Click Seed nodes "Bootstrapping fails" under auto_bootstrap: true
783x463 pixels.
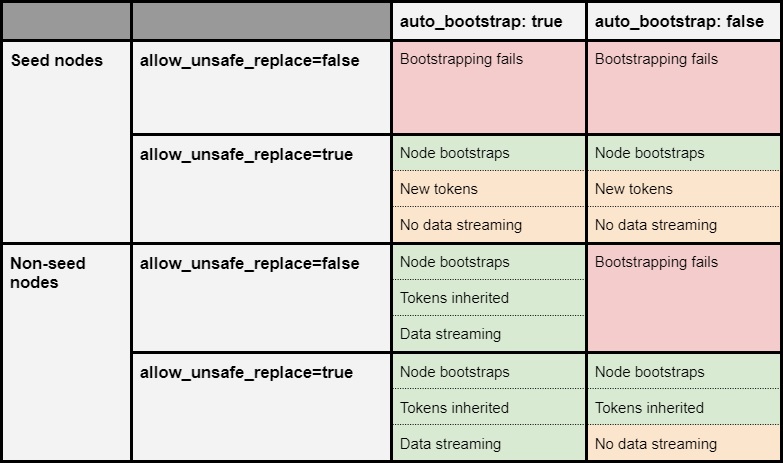(461, 59)
